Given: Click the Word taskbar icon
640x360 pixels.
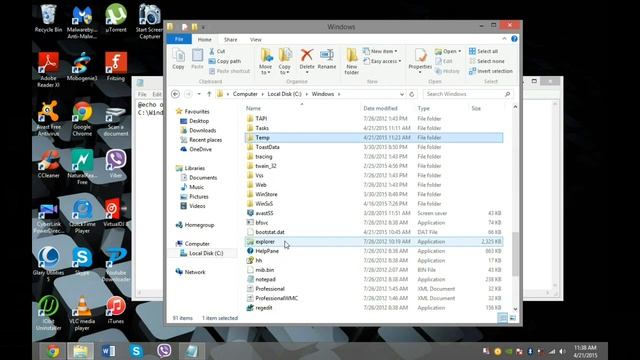Looking at the screenshot, I should pyautogui.click(x=108, y=351).
